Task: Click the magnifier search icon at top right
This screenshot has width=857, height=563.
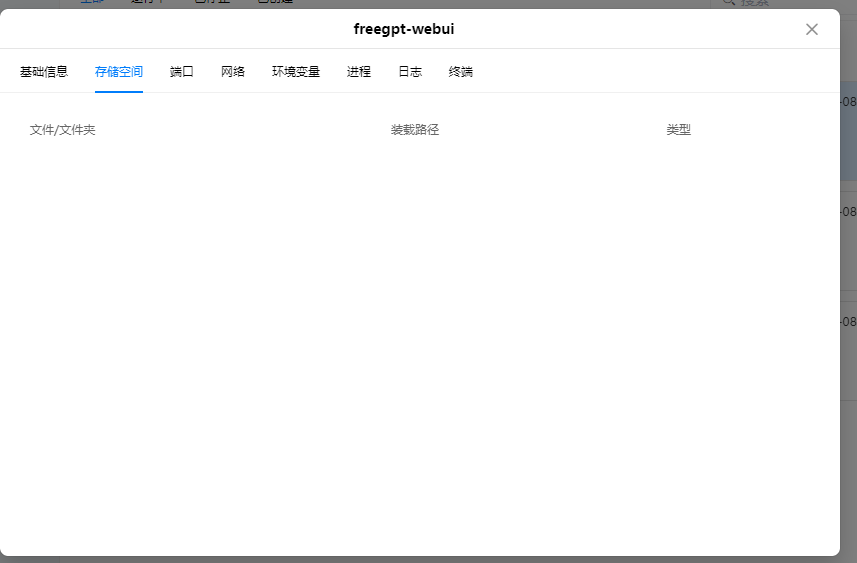Action: click(727, 3)
